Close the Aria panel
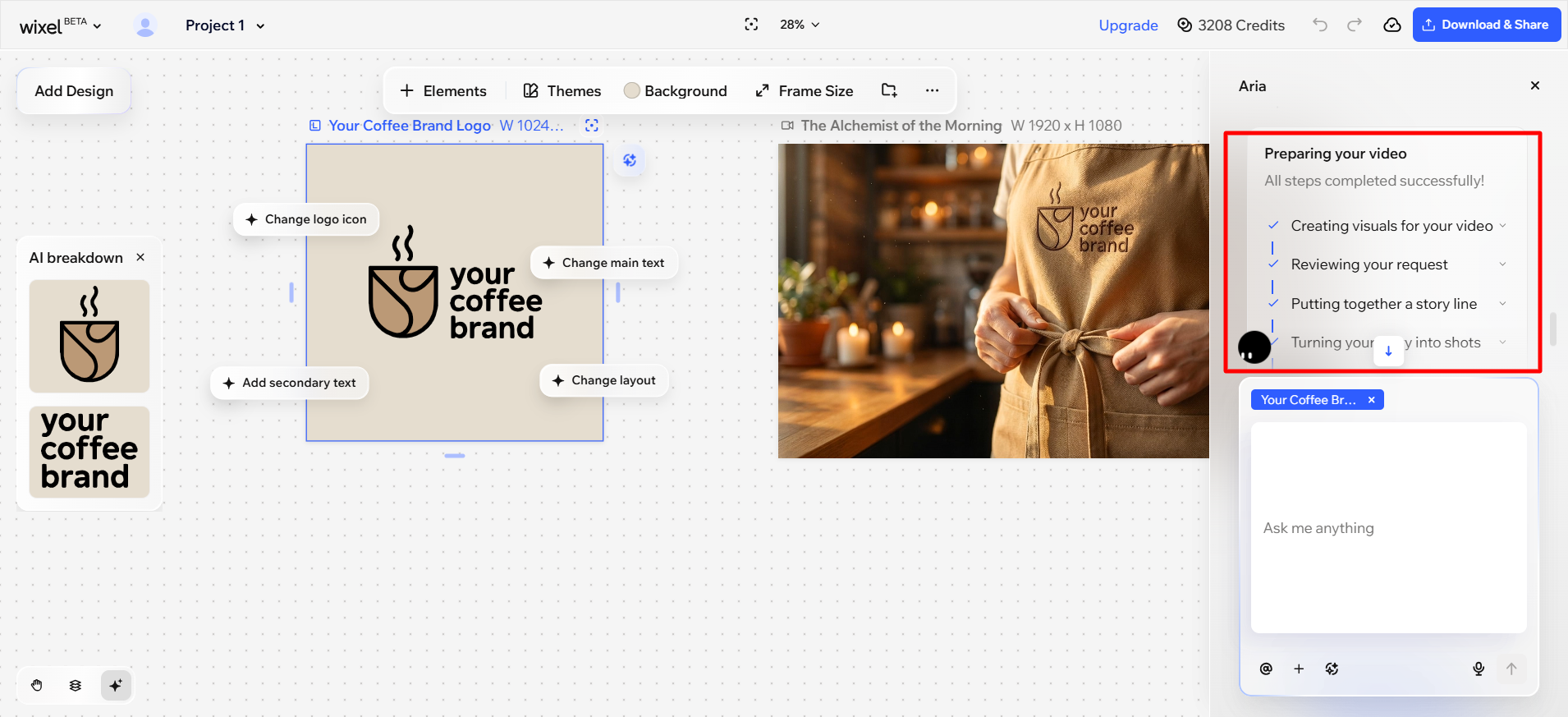 coord(1535,85)
